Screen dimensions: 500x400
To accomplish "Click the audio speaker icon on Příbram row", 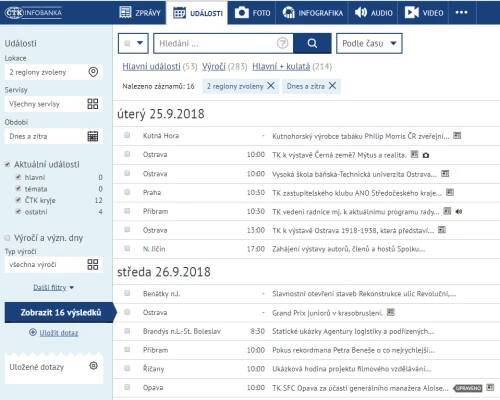I will (x=459, y=211).
